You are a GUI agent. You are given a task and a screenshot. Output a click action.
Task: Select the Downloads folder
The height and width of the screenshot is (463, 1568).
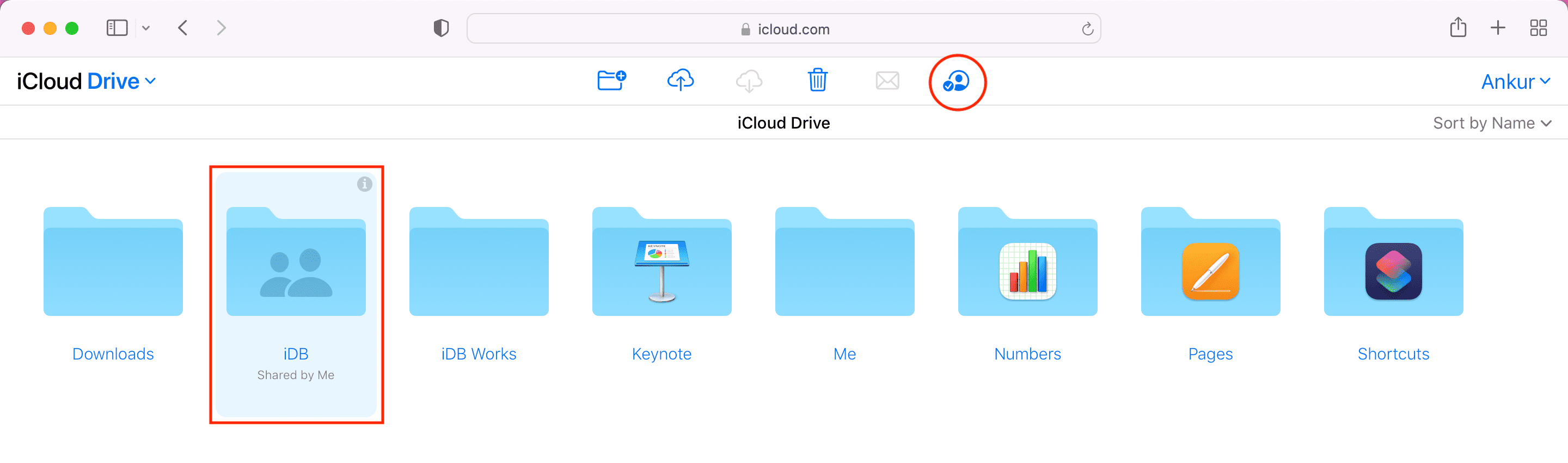(113, 261)
